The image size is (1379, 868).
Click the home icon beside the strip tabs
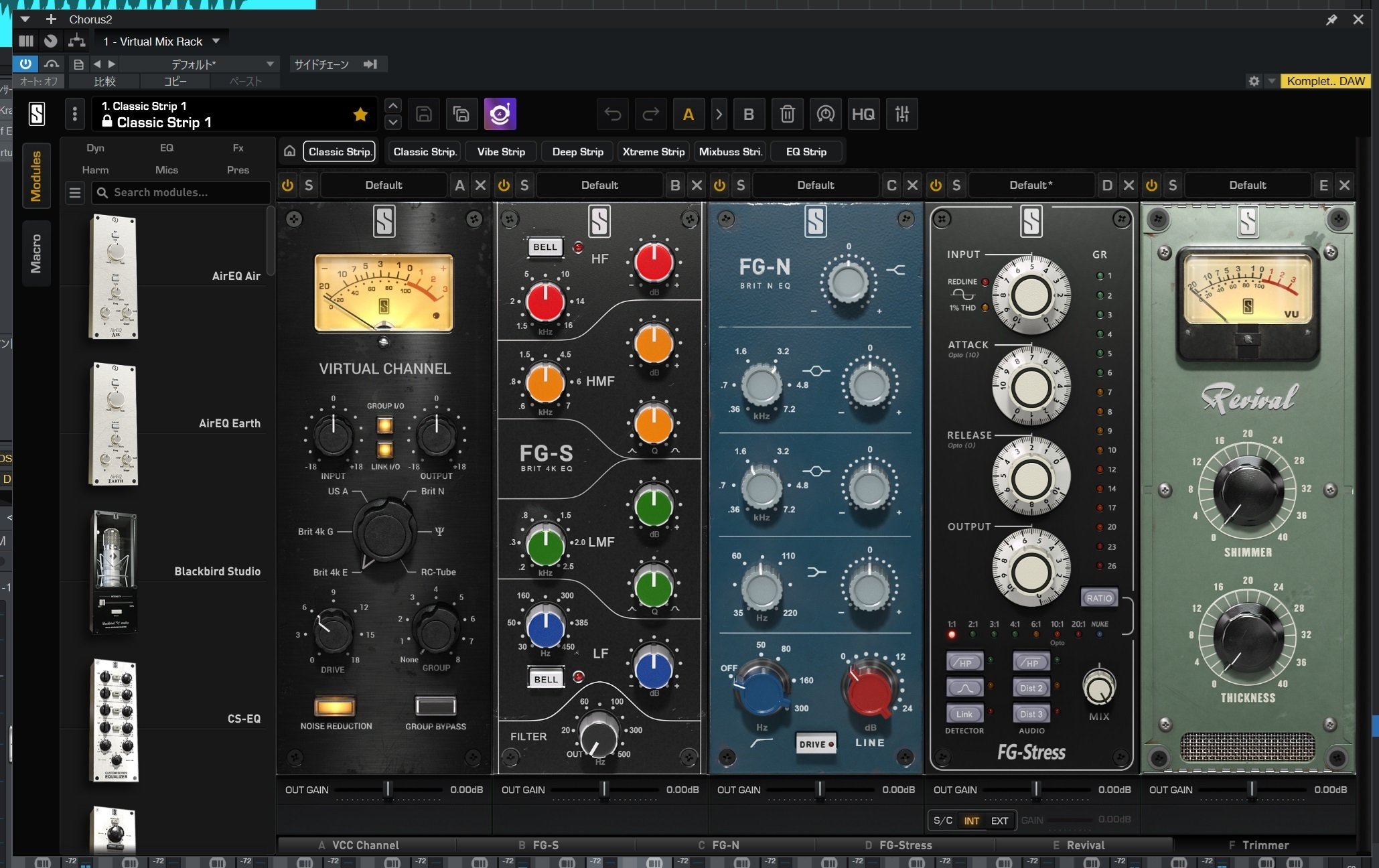tap(289, 151)
